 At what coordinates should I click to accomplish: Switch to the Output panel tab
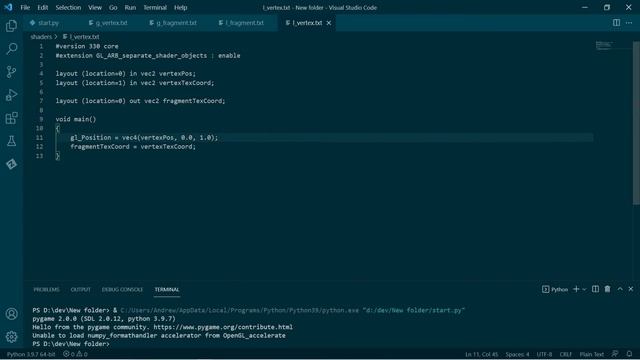(x=80, y=289)
